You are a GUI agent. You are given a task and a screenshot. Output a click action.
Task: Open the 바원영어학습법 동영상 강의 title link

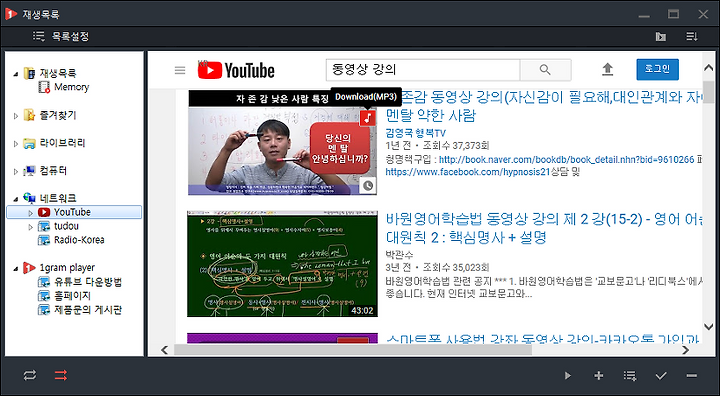click(x=543, y=228)
